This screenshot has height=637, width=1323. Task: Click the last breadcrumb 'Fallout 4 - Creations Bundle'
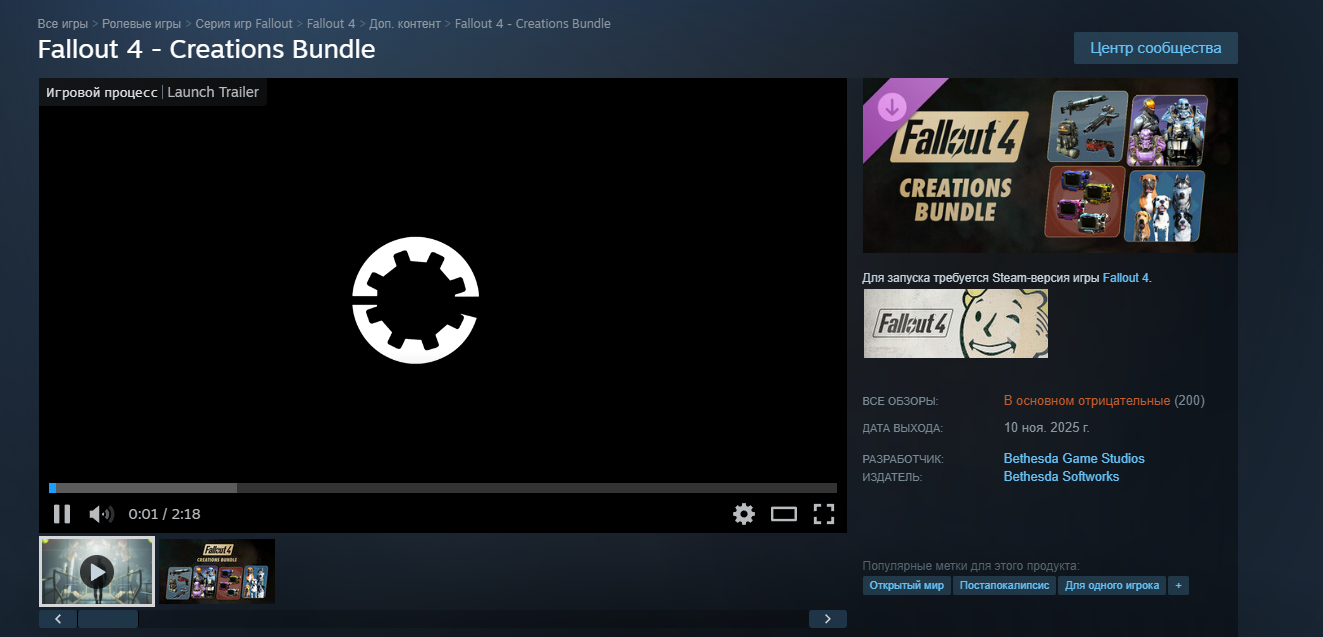pyautogui.click(x=533, y=23)
